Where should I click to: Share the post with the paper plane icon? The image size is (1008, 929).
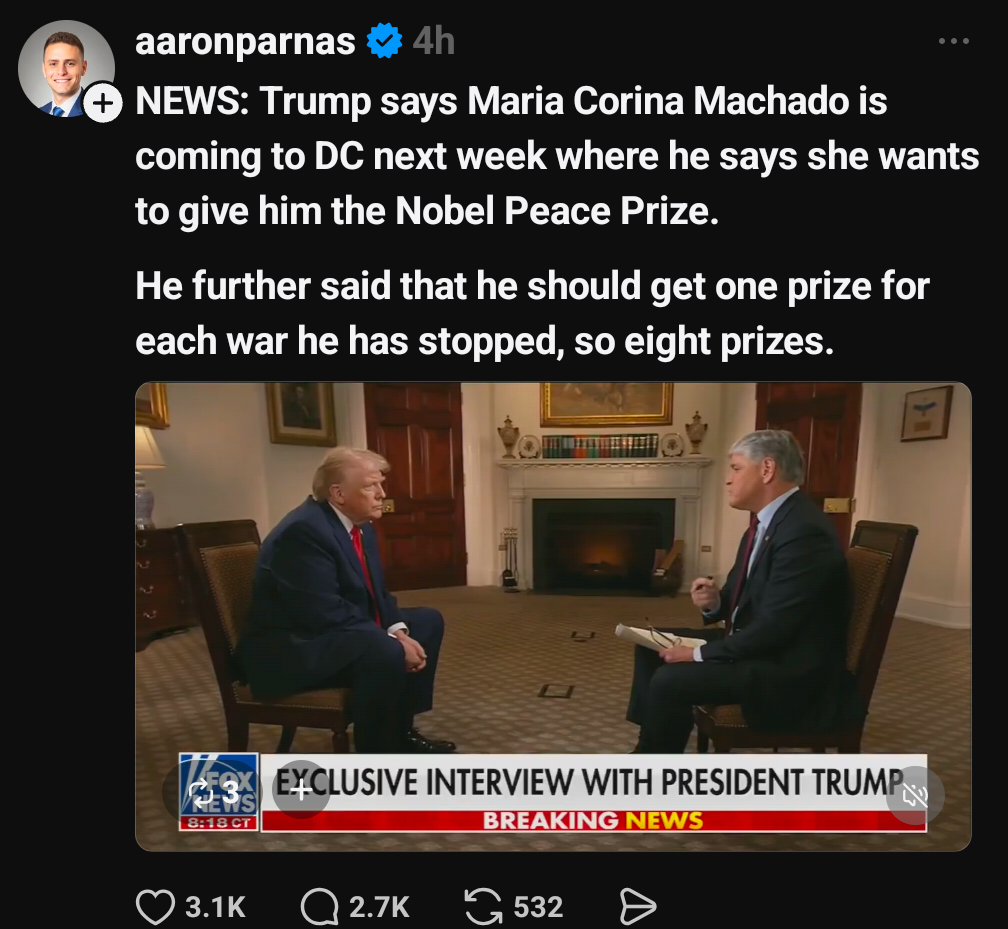pyautogui.click(x=638, y=907)
